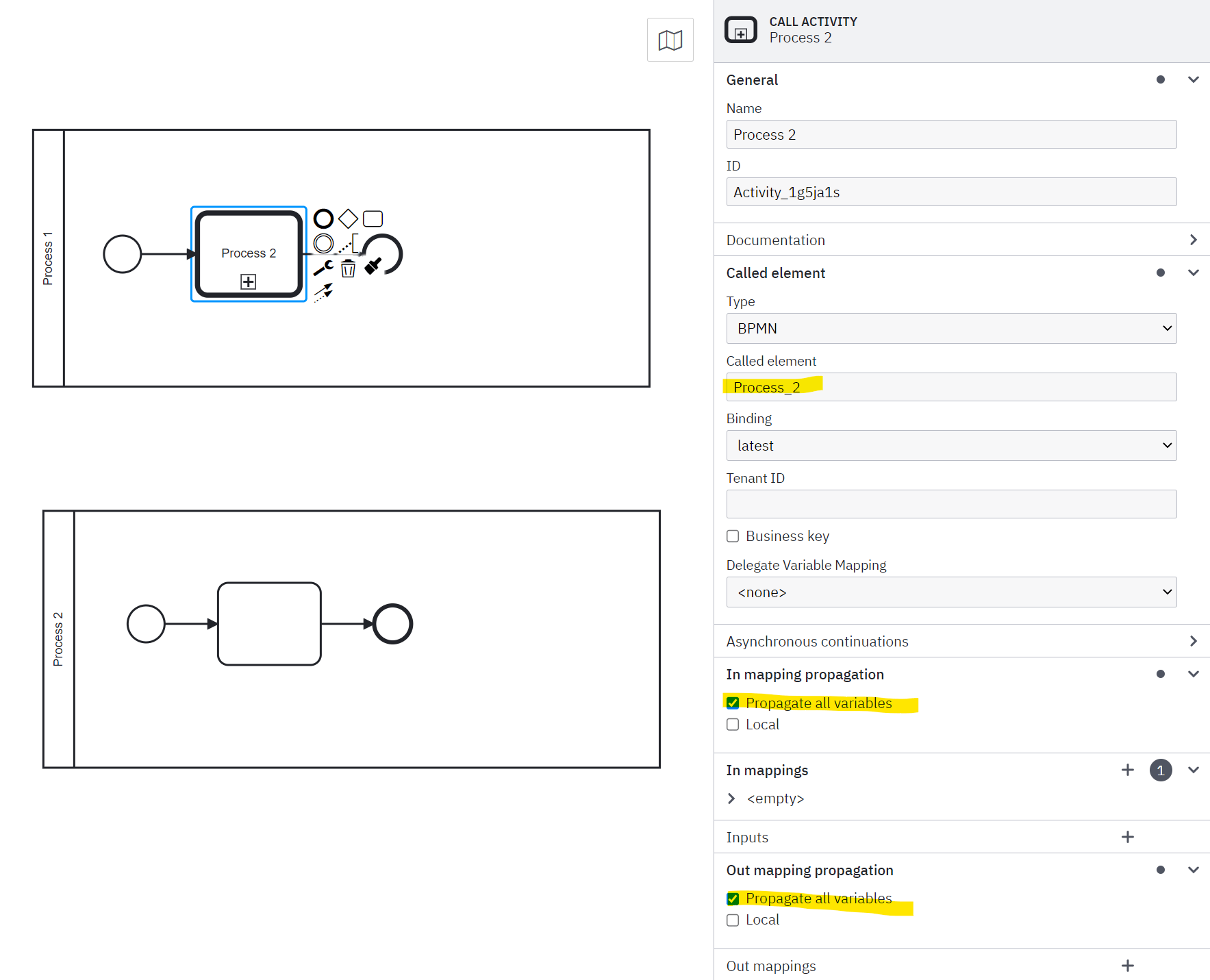Viewport: 1210px width, 980px height.
Task: Expand the empty entry under In mappings
Action: point(731,798)
